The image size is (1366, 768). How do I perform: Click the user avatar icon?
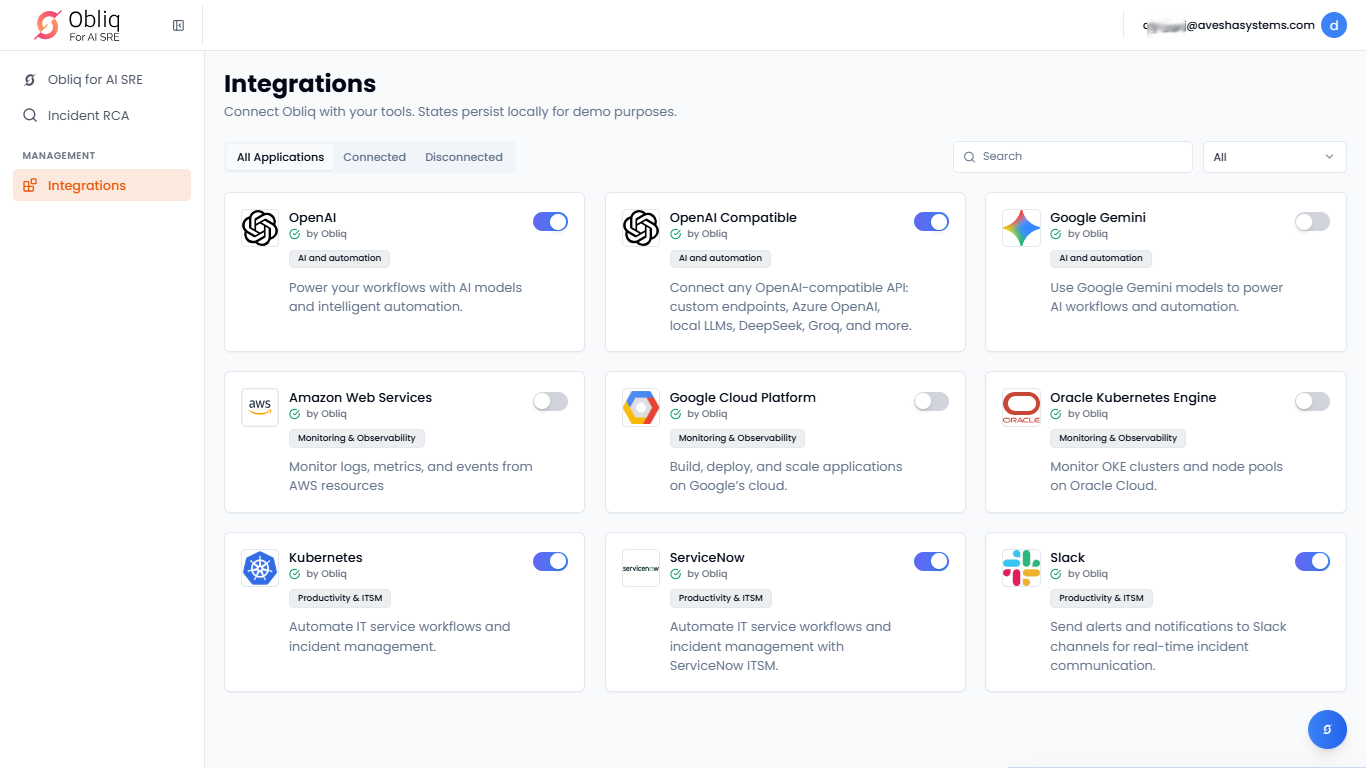pyautogui.click(x=1333, y=25)
